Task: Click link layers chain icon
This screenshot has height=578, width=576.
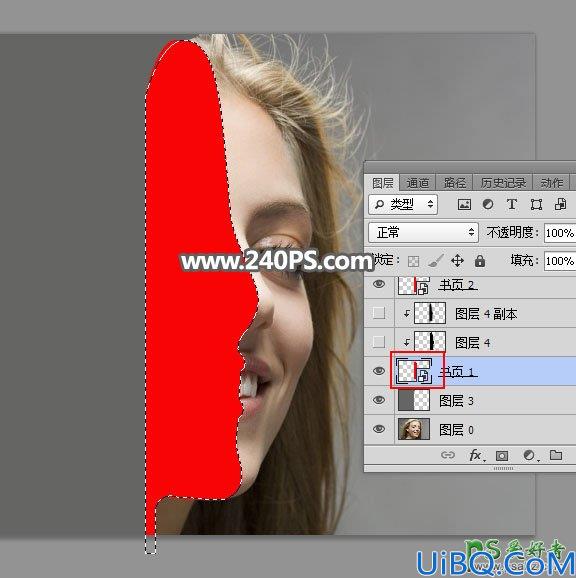Action: click(x=448, y=455)
